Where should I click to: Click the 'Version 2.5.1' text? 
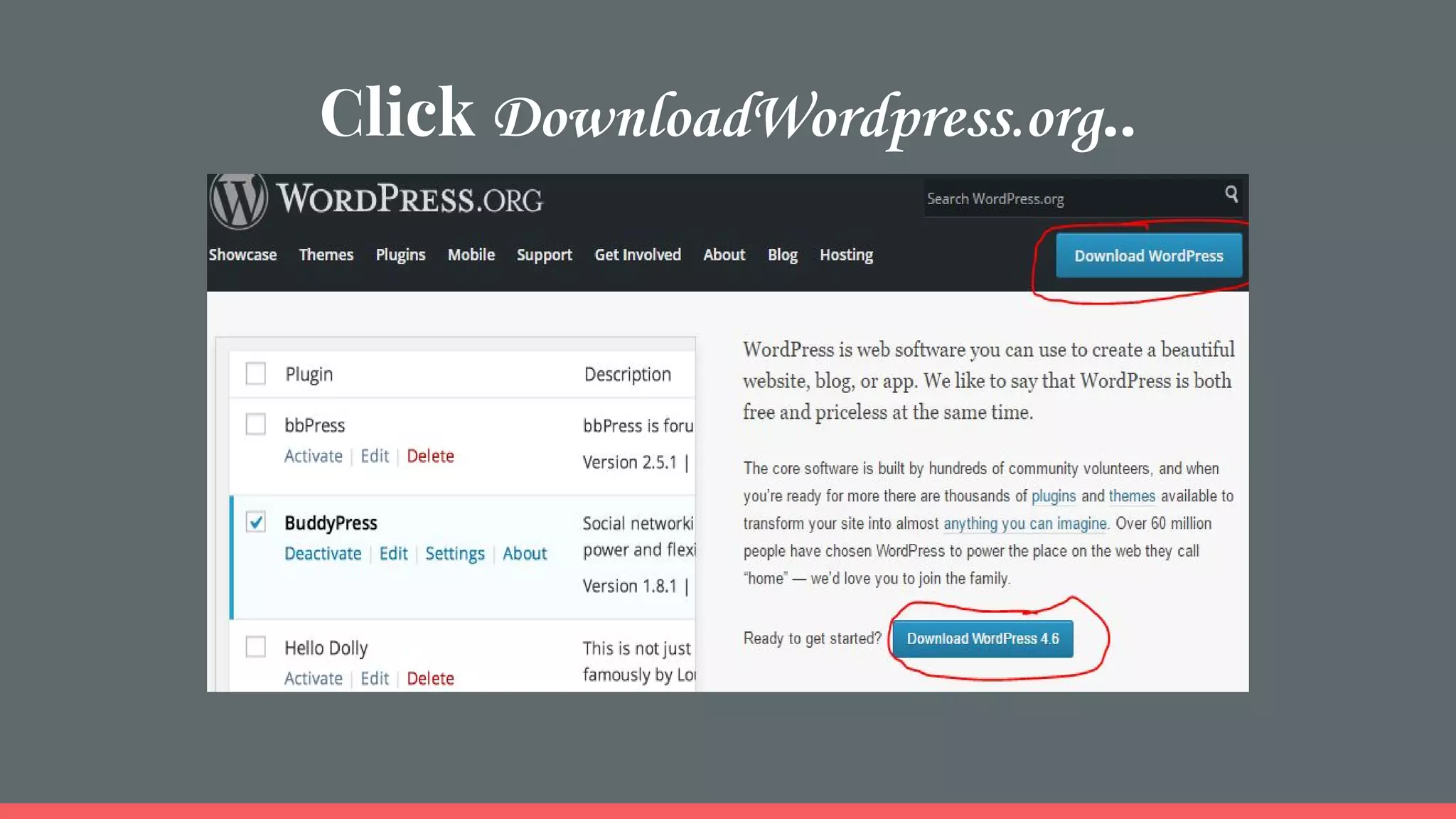point(629,462)
